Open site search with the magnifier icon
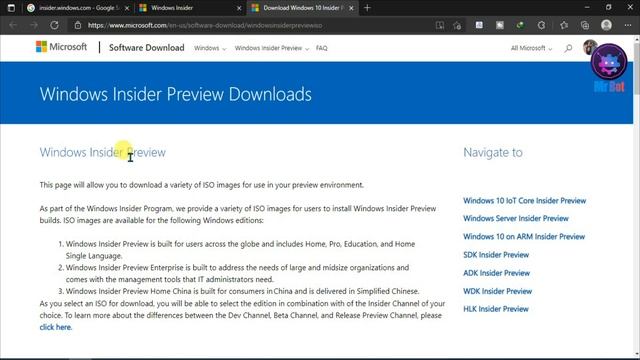This screenshot has width=640, height=360. tap(568, 48)
